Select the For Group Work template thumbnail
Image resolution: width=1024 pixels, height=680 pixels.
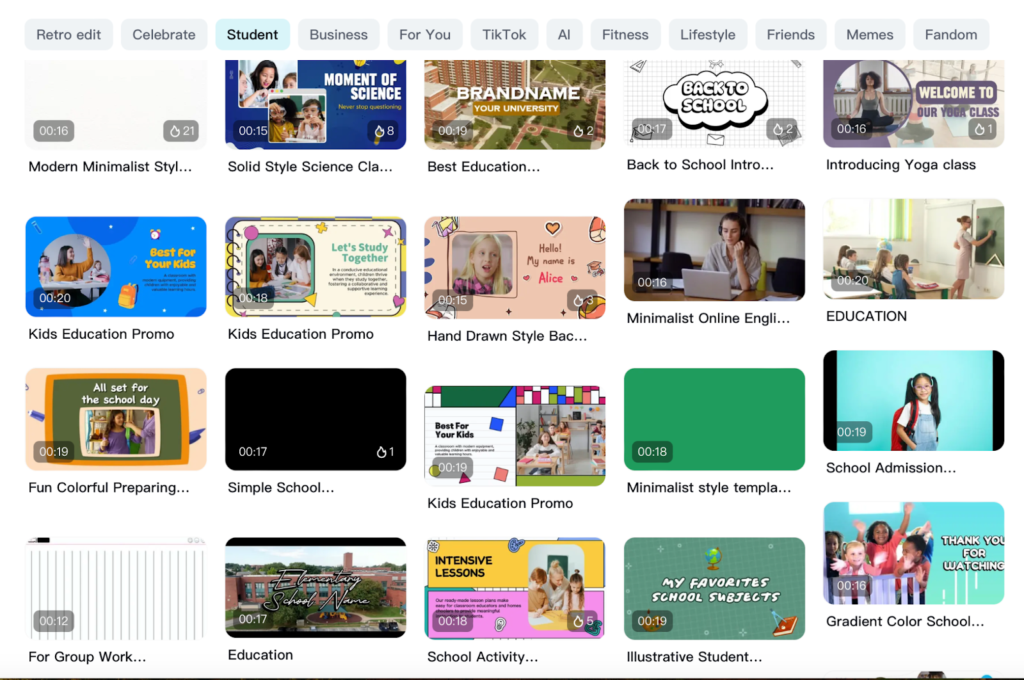point(116,588)
